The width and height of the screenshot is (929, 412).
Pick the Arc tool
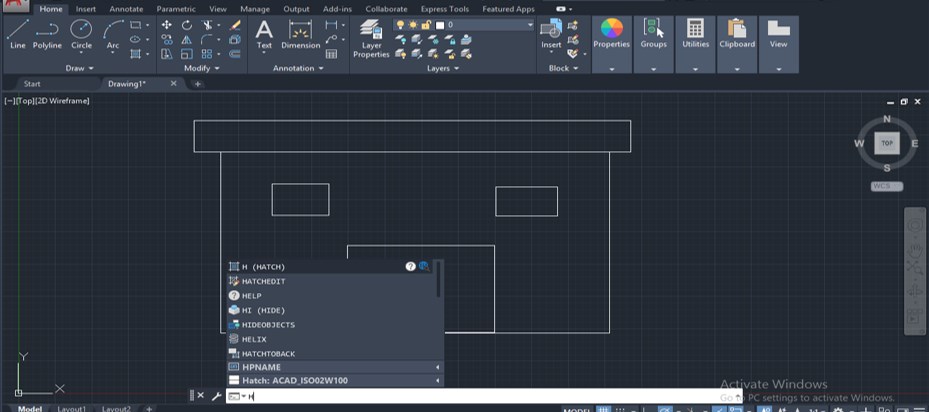click(113, 34)
